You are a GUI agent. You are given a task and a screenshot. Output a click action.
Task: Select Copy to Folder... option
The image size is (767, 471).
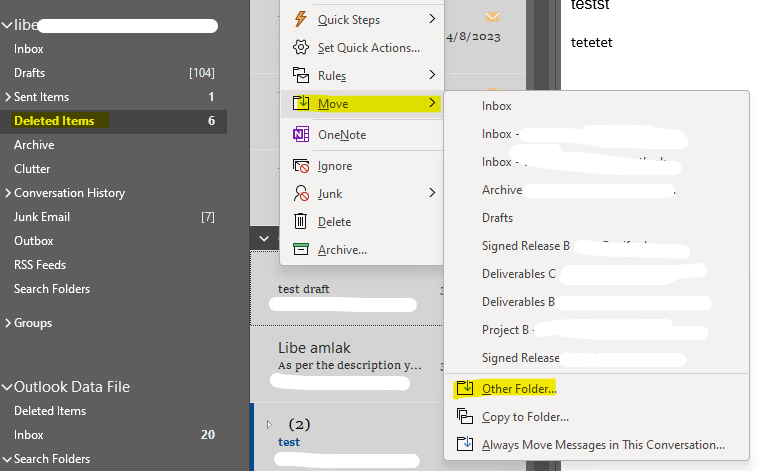596,416
